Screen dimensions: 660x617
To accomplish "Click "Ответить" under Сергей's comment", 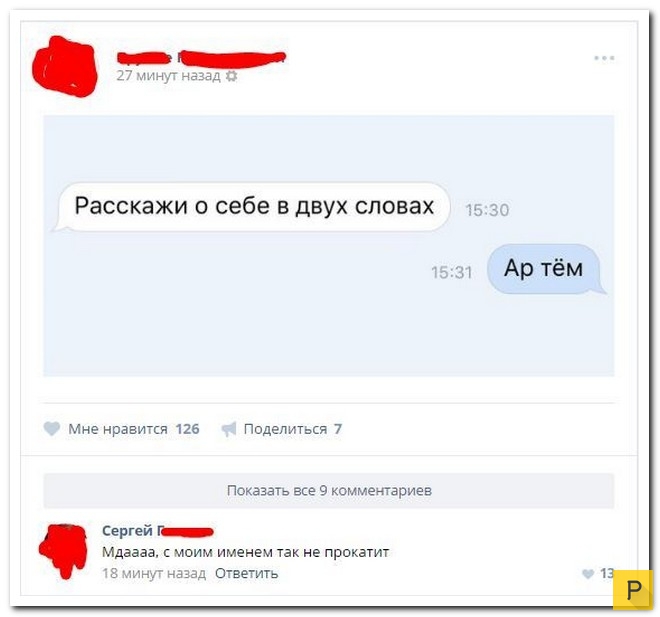I will tap(247, 573).
